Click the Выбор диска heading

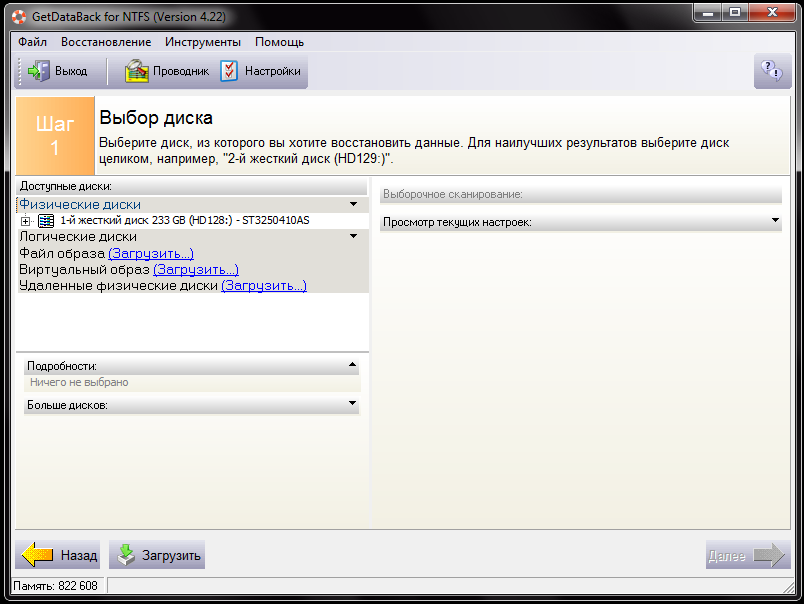[x=156, y=118]
